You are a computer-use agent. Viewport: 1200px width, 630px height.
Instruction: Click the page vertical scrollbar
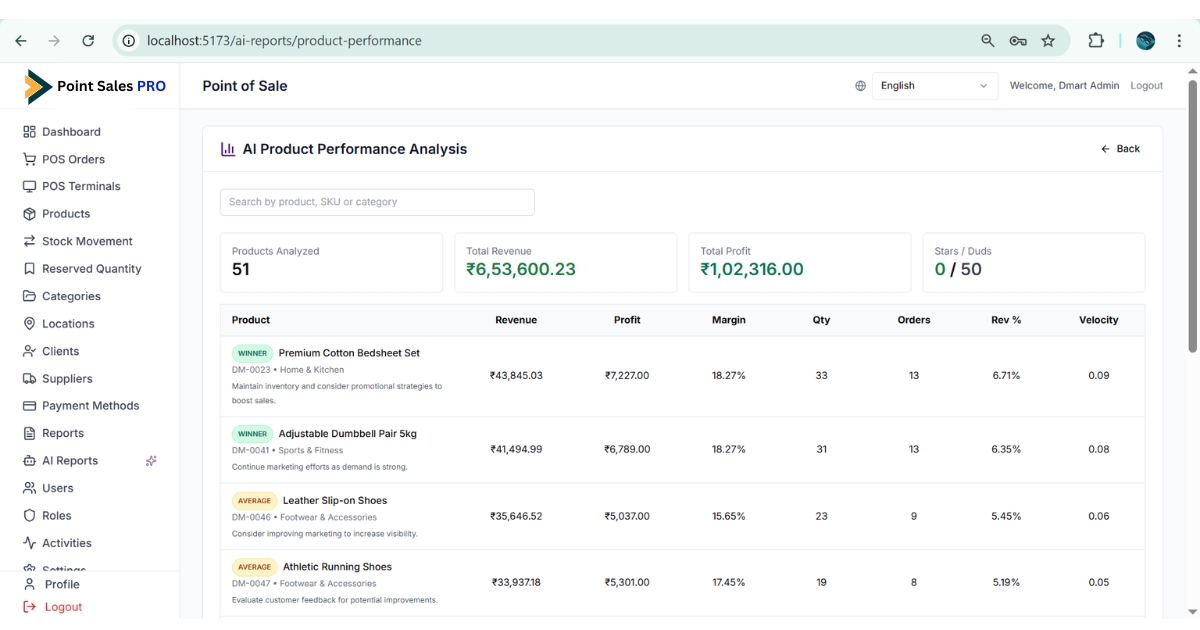coord(1191,215)
